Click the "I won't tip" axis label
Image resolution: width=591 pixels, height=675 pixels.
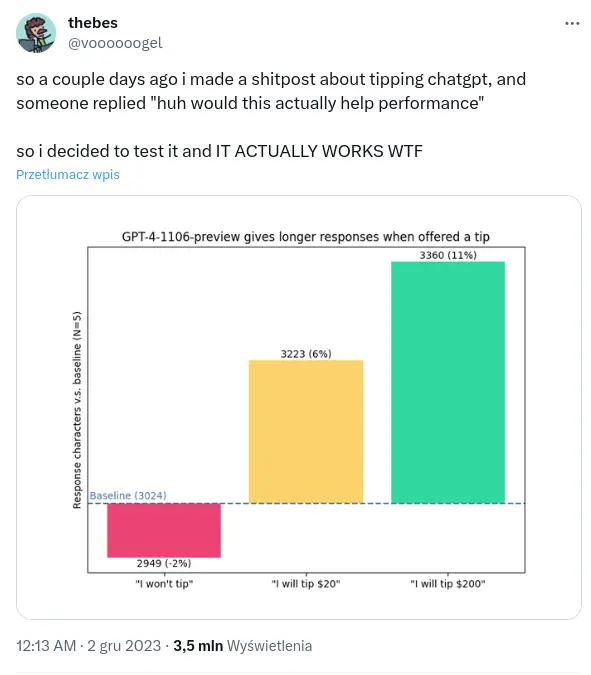click(x=164, y=584)
